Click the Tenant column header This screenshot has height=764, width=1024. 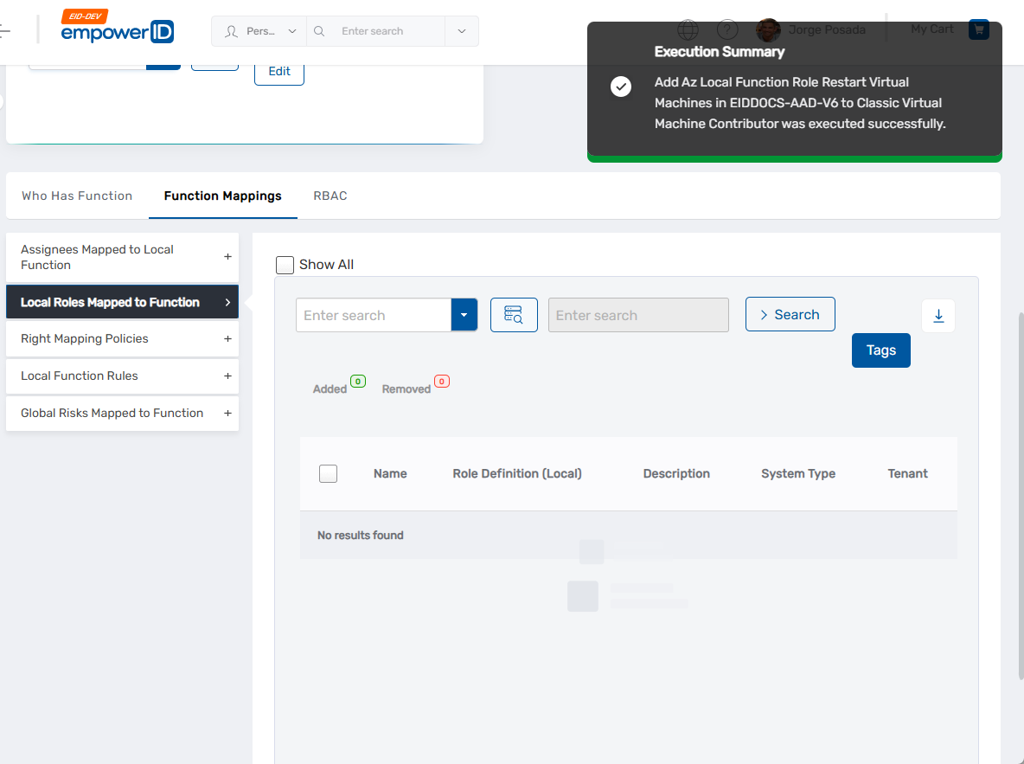pyautogui.click(x=908, y=474)
